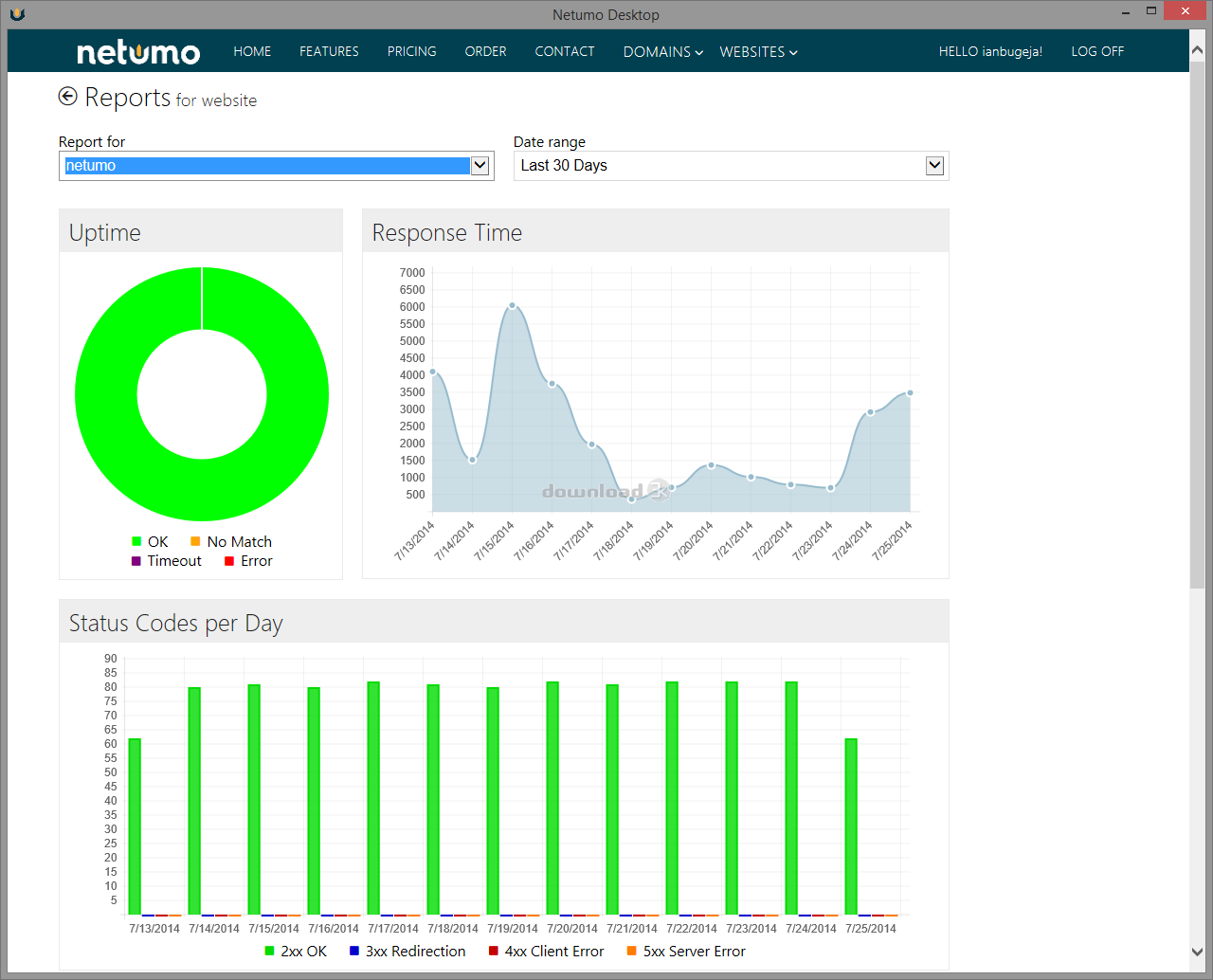Viewport: 1213px width, 980px height.
Task: Click the response time data point on 7/25/2014
Action: (910, 392)
